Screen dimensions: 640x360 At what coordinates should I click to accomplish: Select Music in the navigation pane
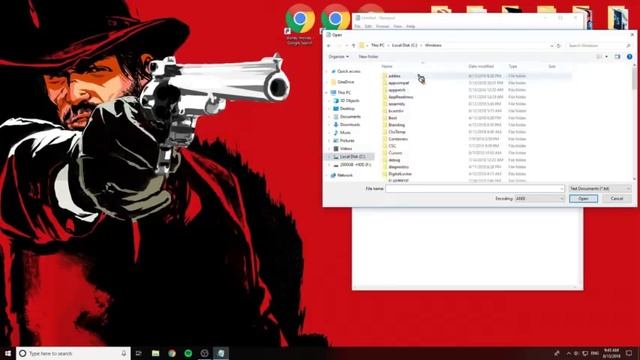pos(345,133)
